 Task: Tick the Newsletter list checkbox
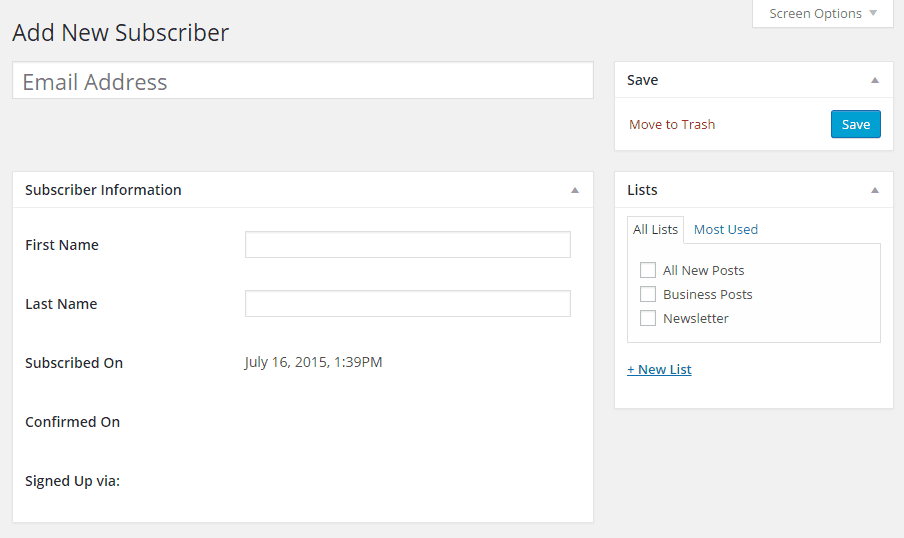pyautogui.click(x=648, y=318)
